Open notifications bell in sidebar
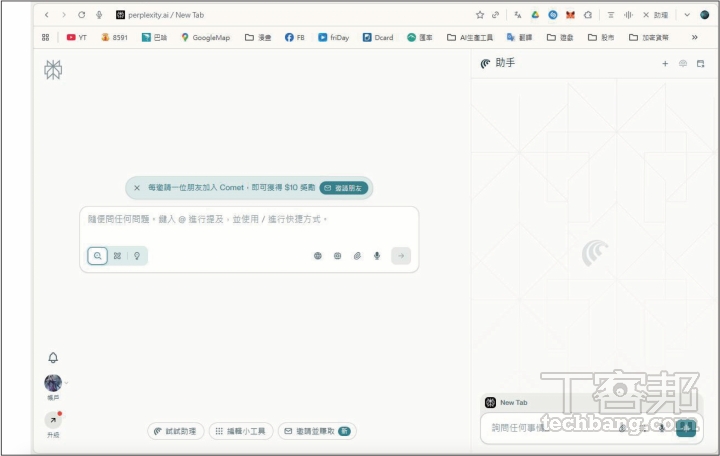The image size is (720, 456). click(53, 357)
